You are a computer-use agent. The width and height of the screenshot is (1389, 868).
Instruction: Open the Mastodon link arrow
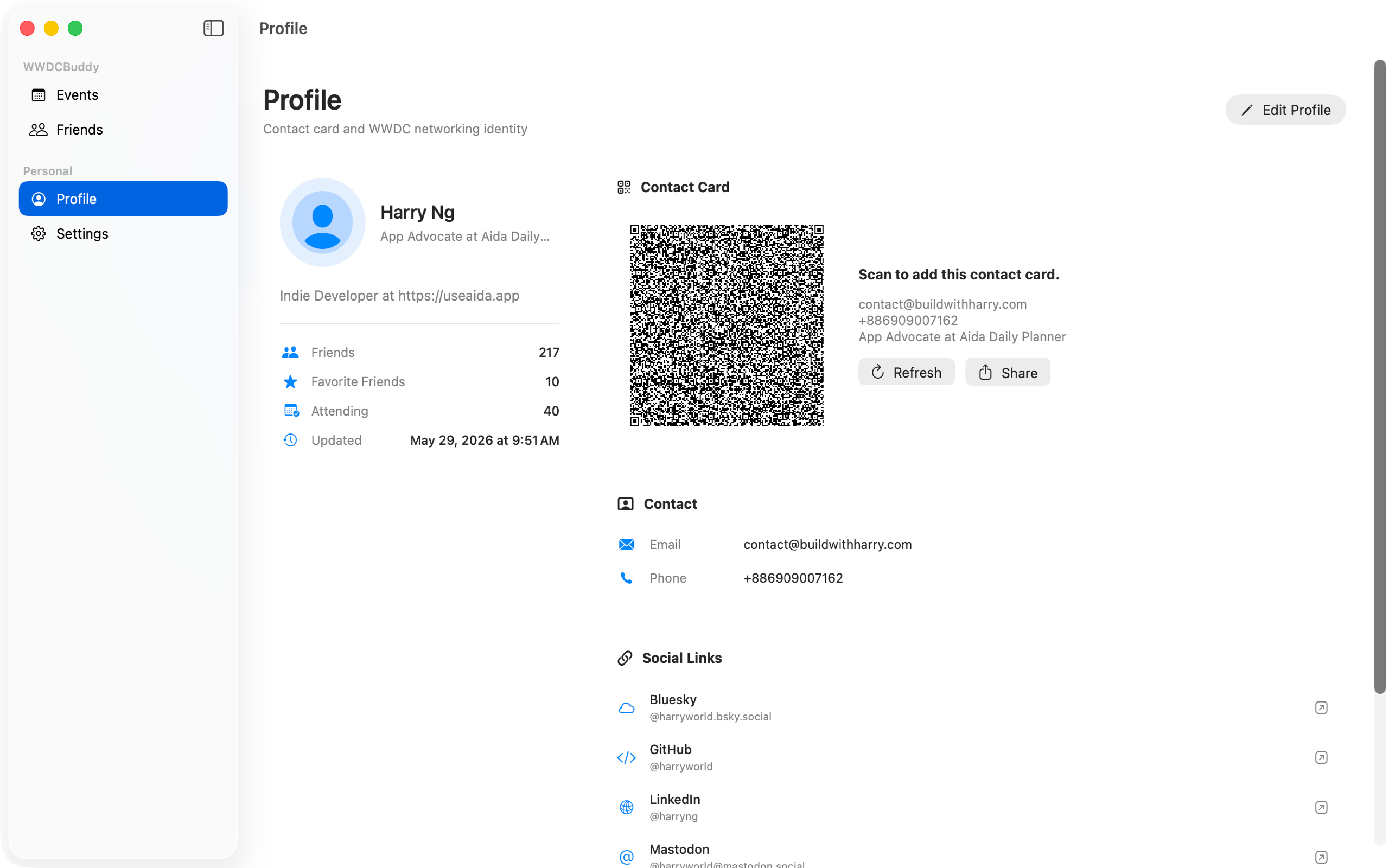1321,858
